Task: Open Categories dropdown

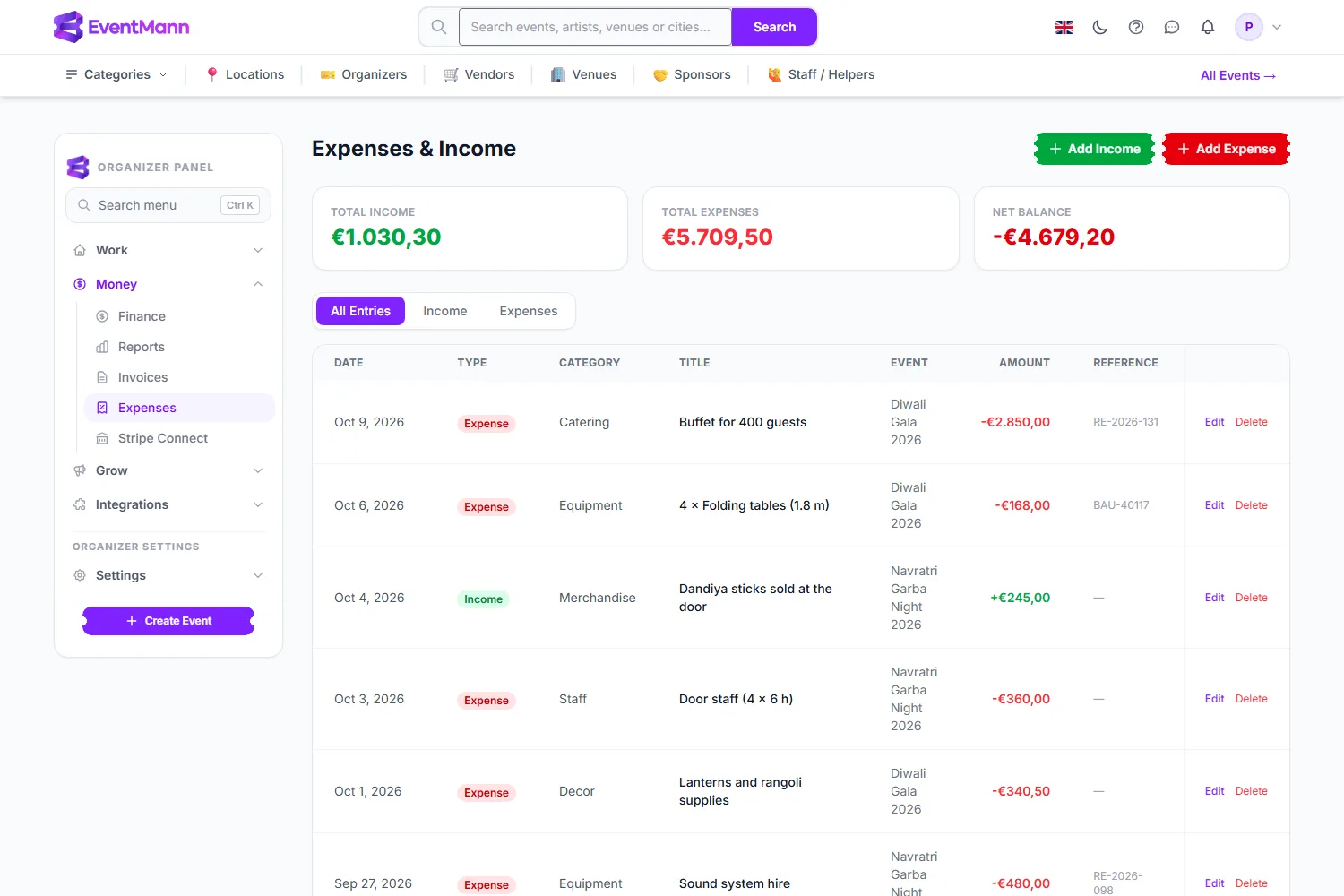Action: point(116,74)
